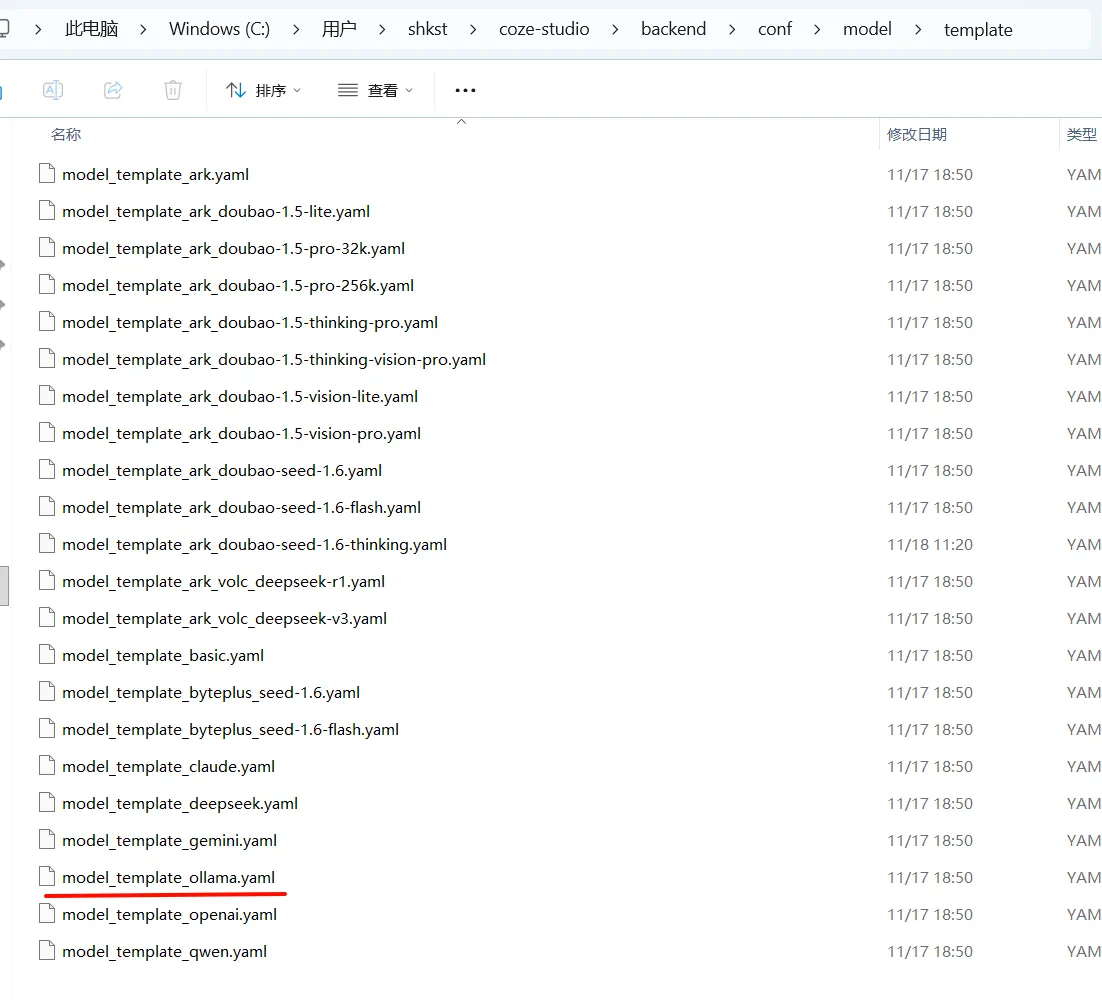The height and width of the screenshot is (1000, 1102).
Task: Select file model_template_ark_doubao-seed-1.6-thinking.yaml
Action: click(254, 545)
